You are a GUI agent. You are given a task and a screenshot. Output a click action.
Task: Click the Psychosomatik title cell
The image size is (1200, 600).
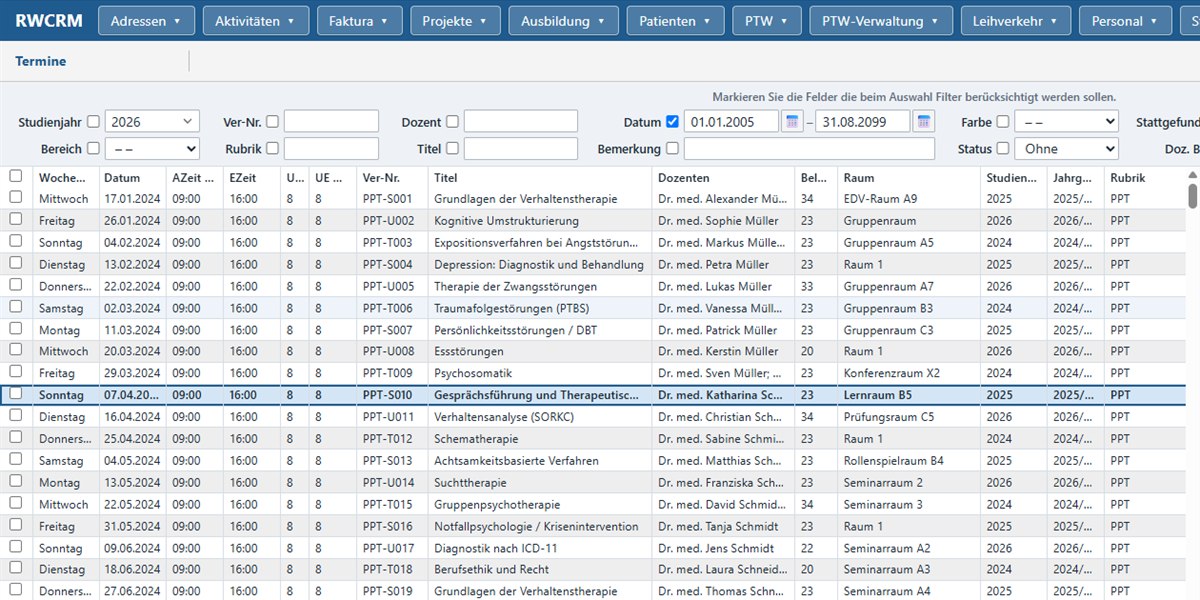click(x=540, y=373)
